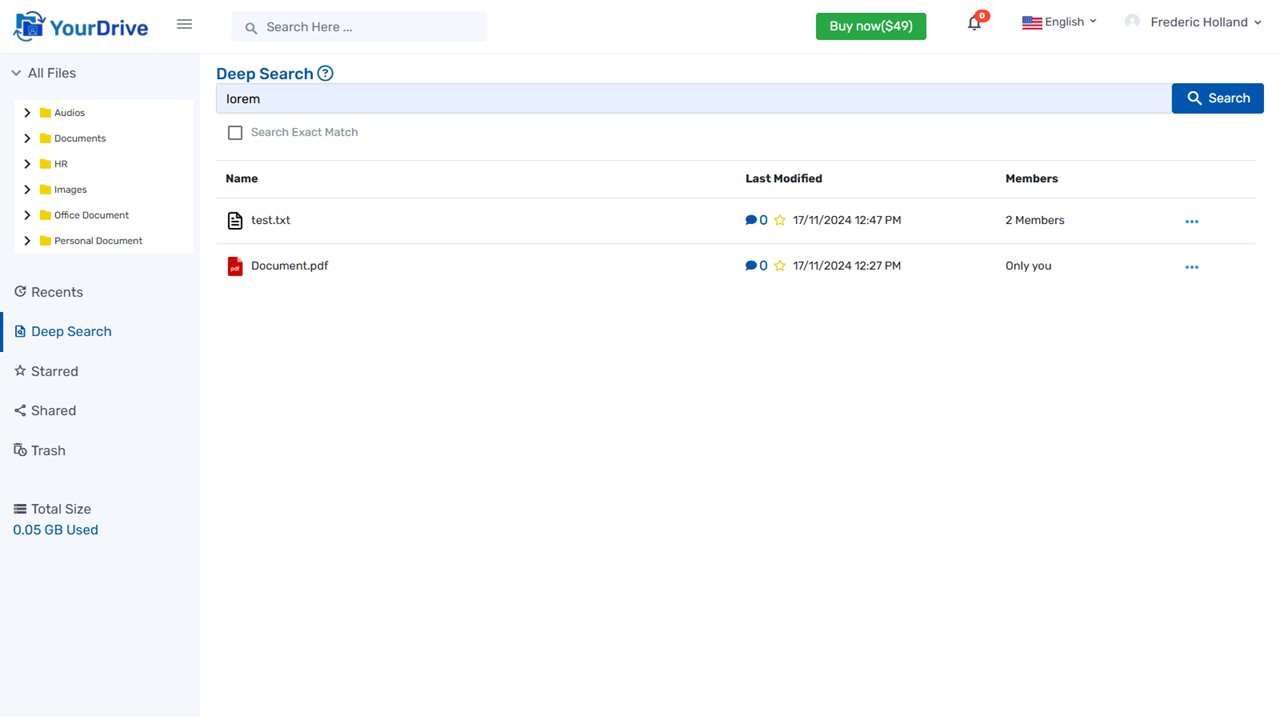Click the hamburger menu icon
This screenshot has width=1280, height=720.
click(184, 24)
